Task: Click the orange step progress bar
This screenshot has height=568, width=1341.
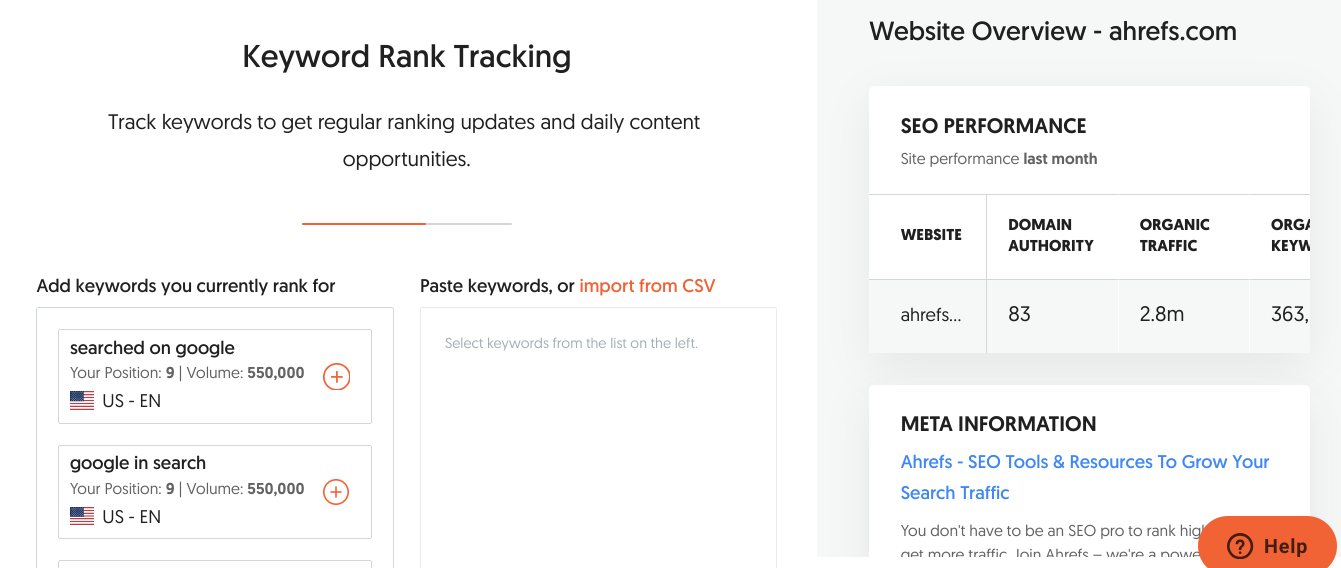Action: click(x=364, y=224)
